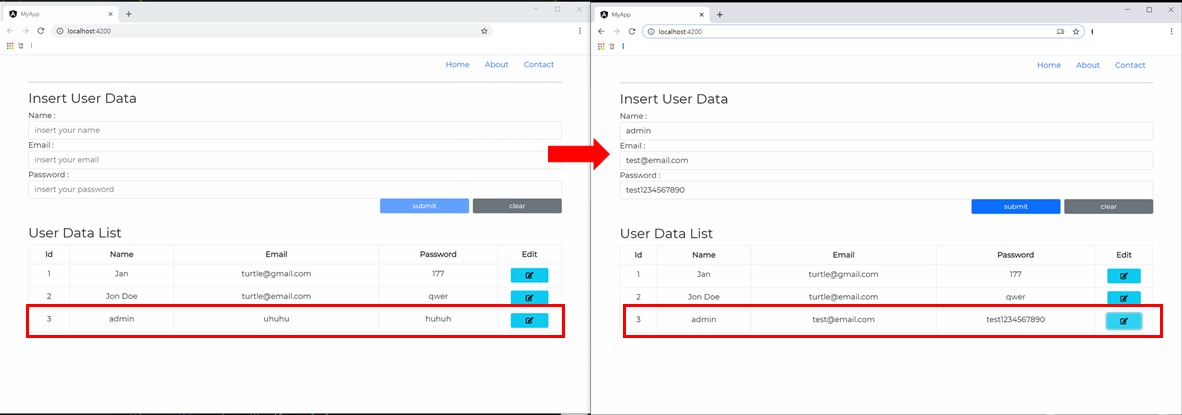
Task: Focus Name field containing admin
Action: (886, 131)
